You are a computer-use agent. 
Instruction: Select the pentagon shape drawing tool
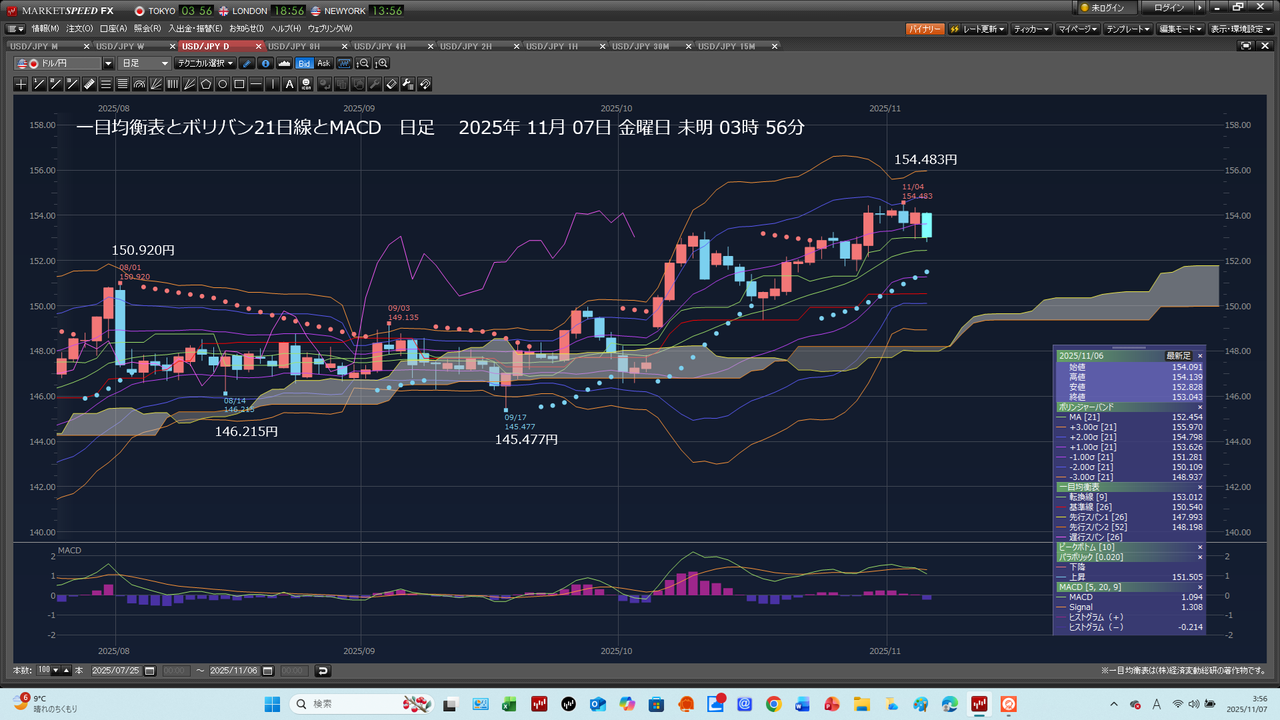pos(206,84)
